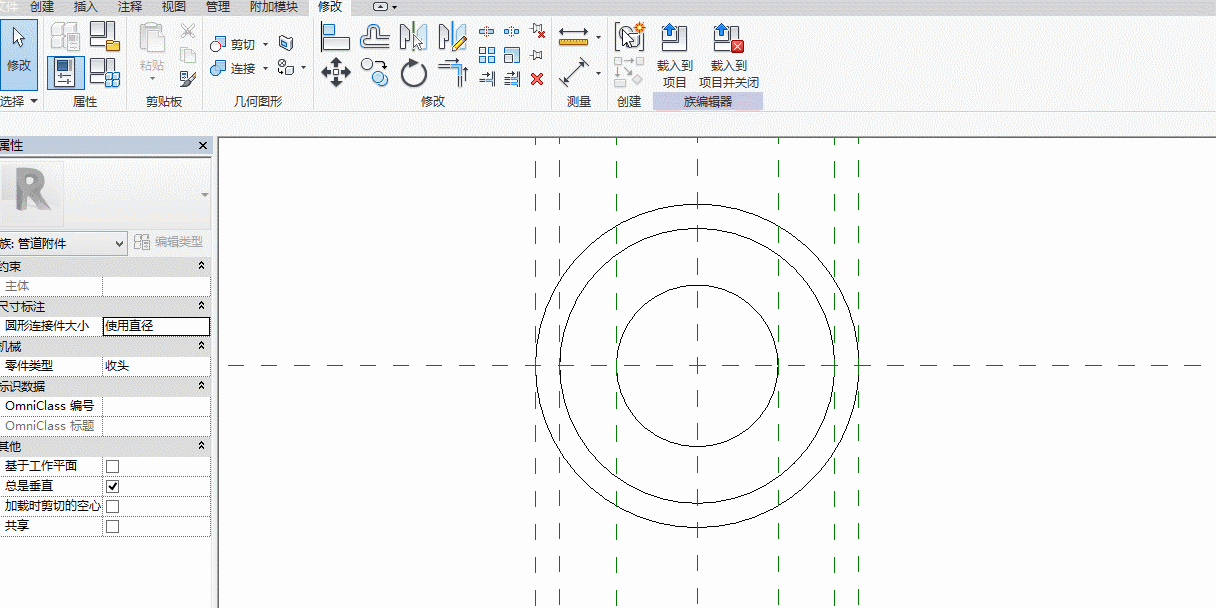The width and height of the screenshot is (1216, 608).
Task: Toggle the 共享 checkbox
Action: tap(112, 526)
